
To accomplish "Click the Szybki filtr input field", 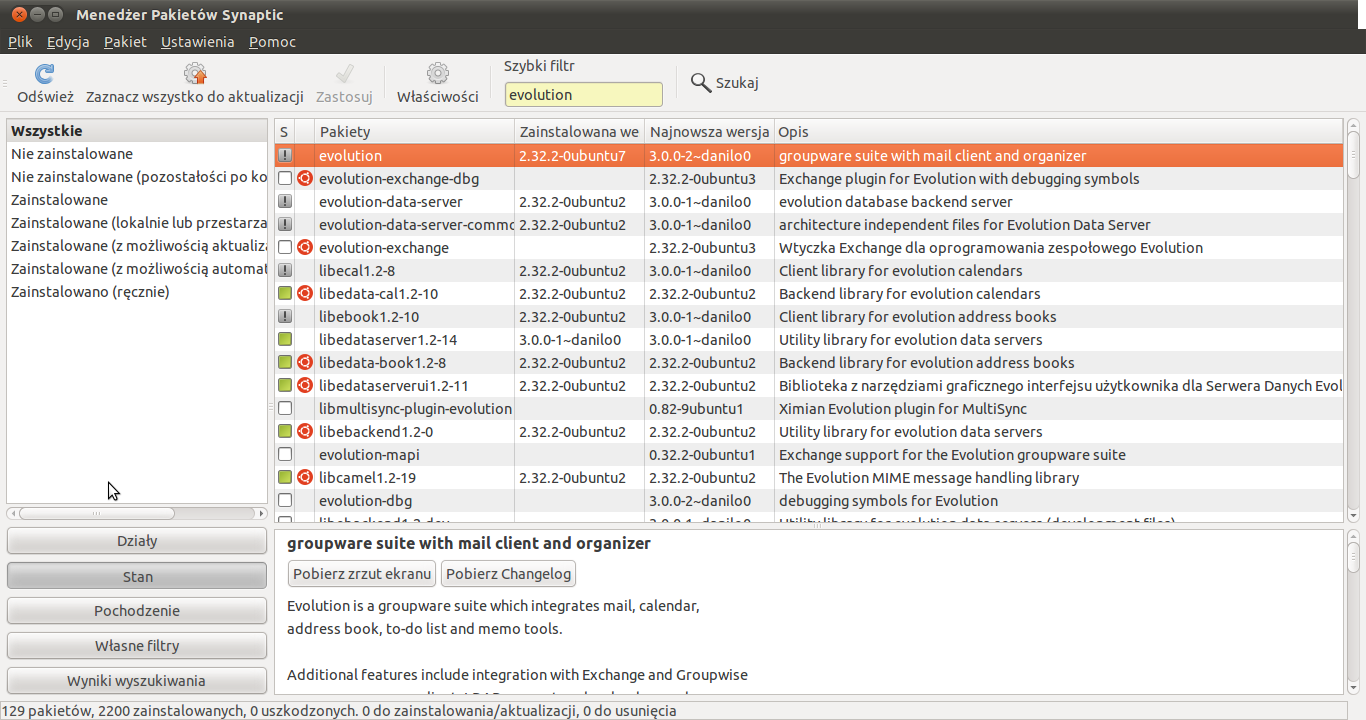I will 583,94.
